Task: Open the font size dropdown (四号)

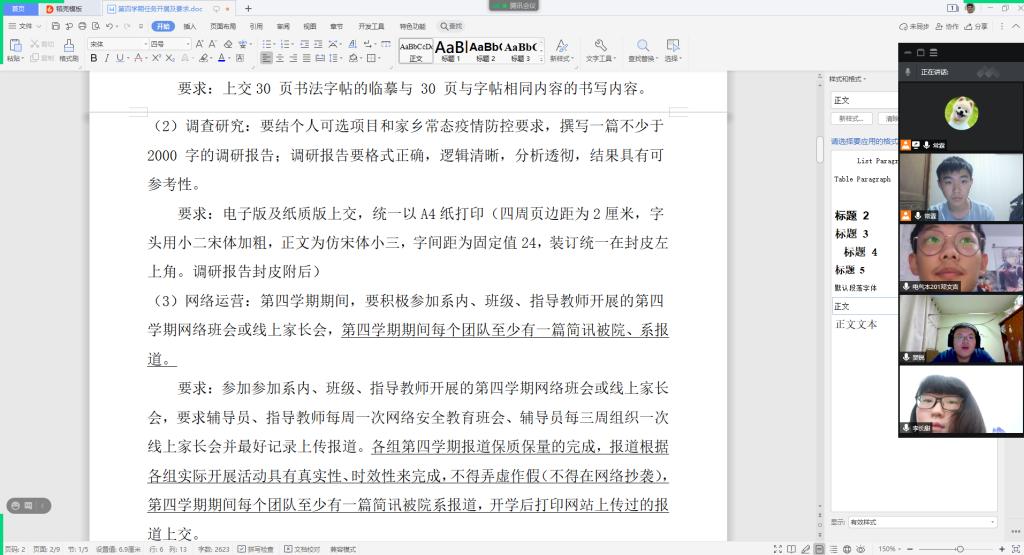Action: coord(169,44)
